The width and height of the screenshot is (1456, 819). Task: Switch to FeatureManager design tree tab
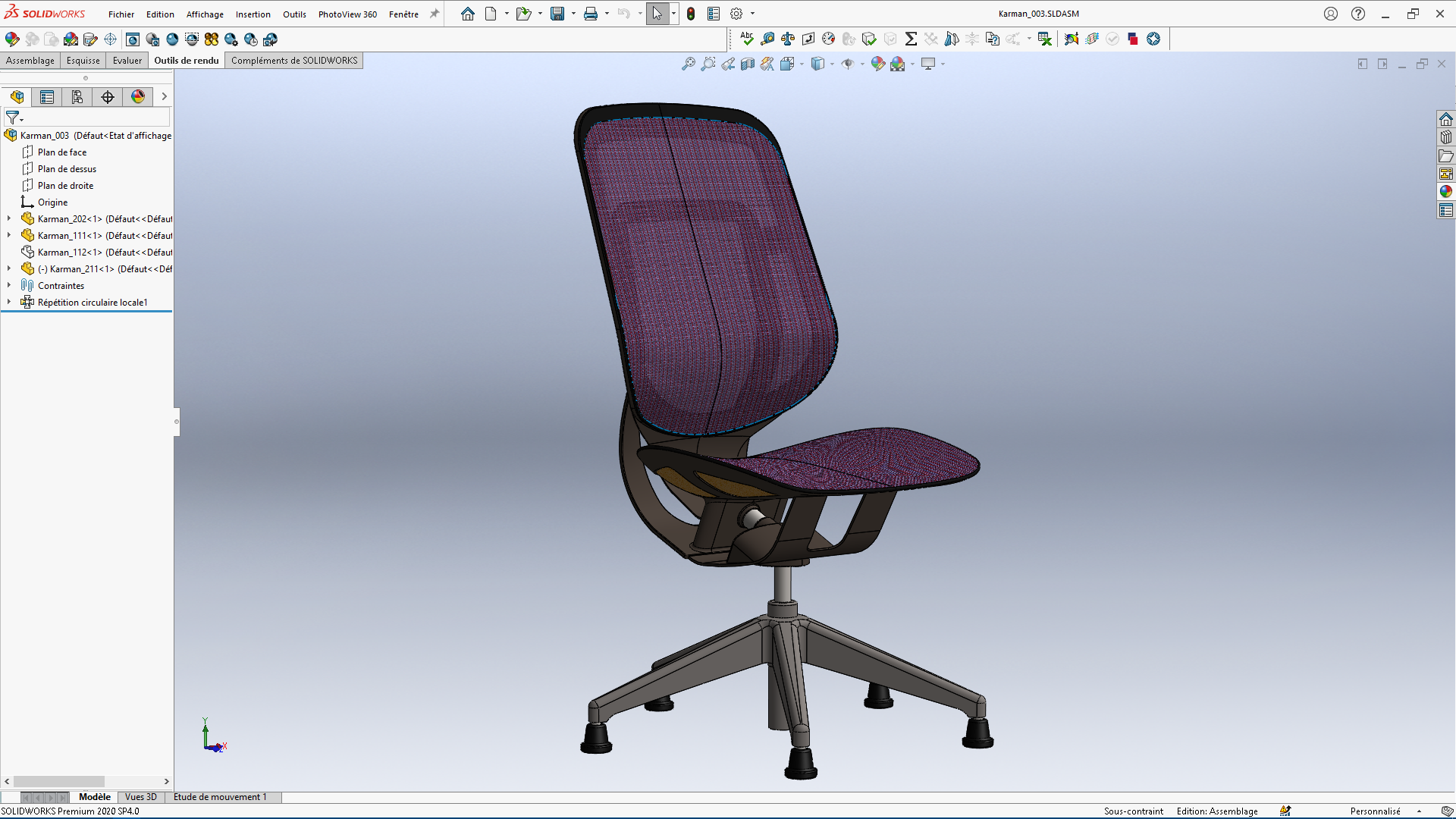[x=17, y=97]
